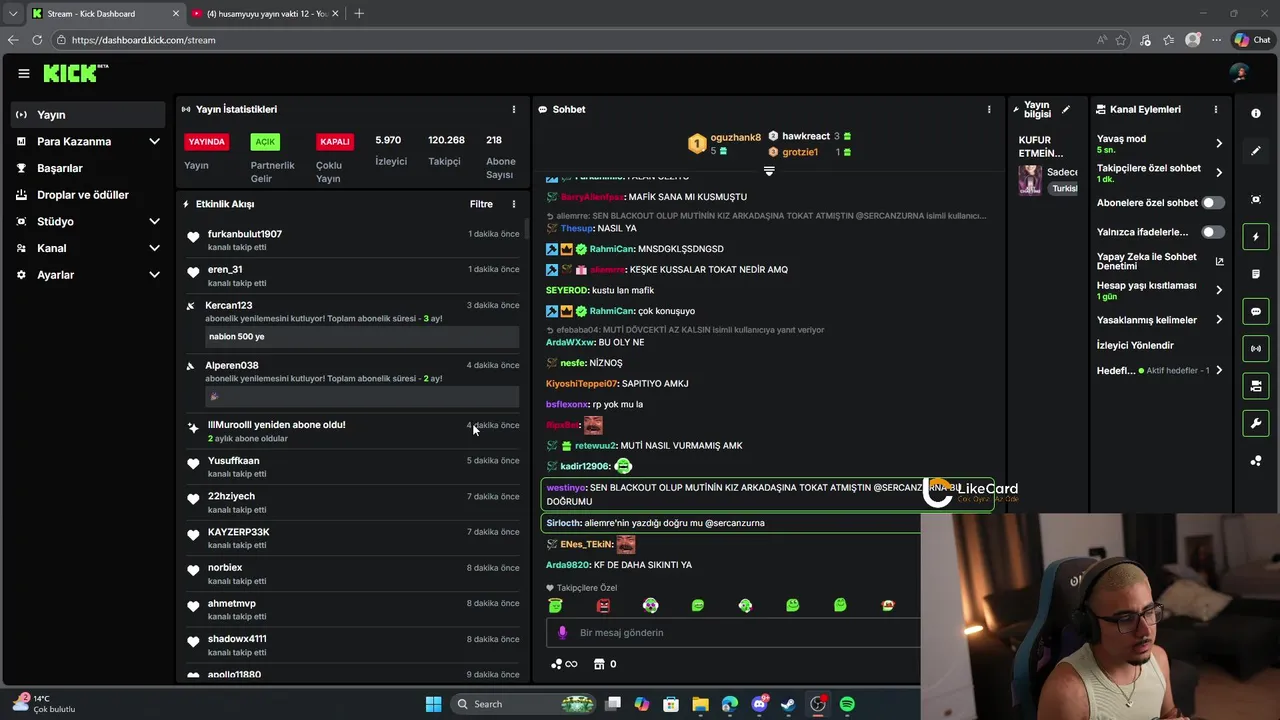This screenshot has height=720, width=1280.
Task: Open Copilot Chat button
Action: tap(1252, 40)
